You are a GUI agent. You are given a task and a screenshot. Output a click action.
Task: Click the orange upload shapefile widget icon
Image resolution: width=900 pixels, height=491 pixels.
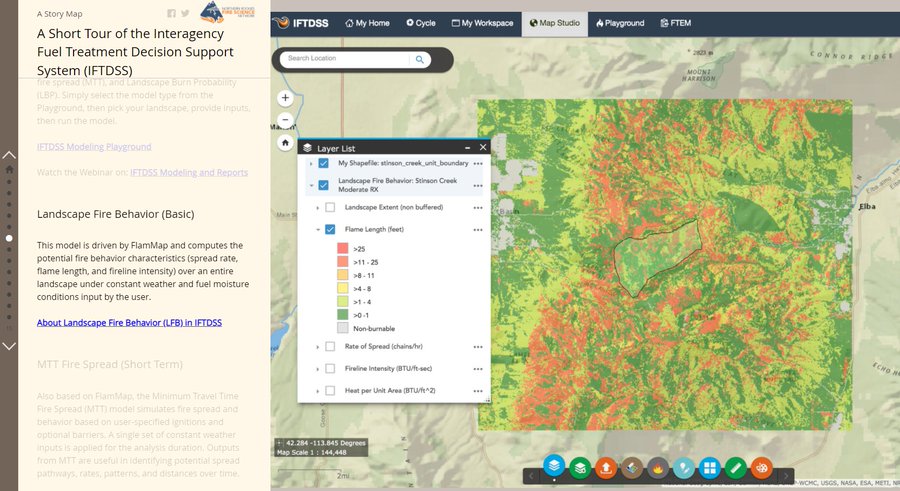[606, 468]
